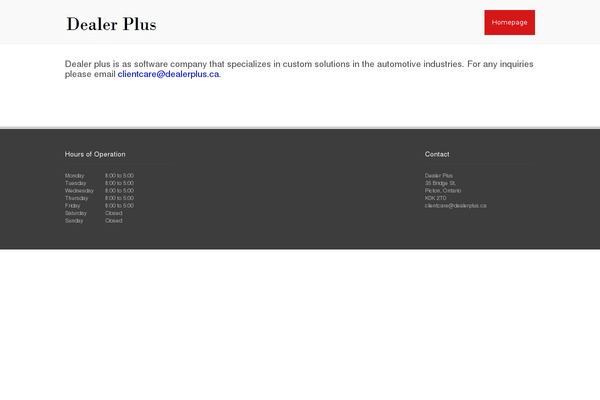Select the Contact heading in the footer
Screen dimensions: 600x400
(437, 154)
